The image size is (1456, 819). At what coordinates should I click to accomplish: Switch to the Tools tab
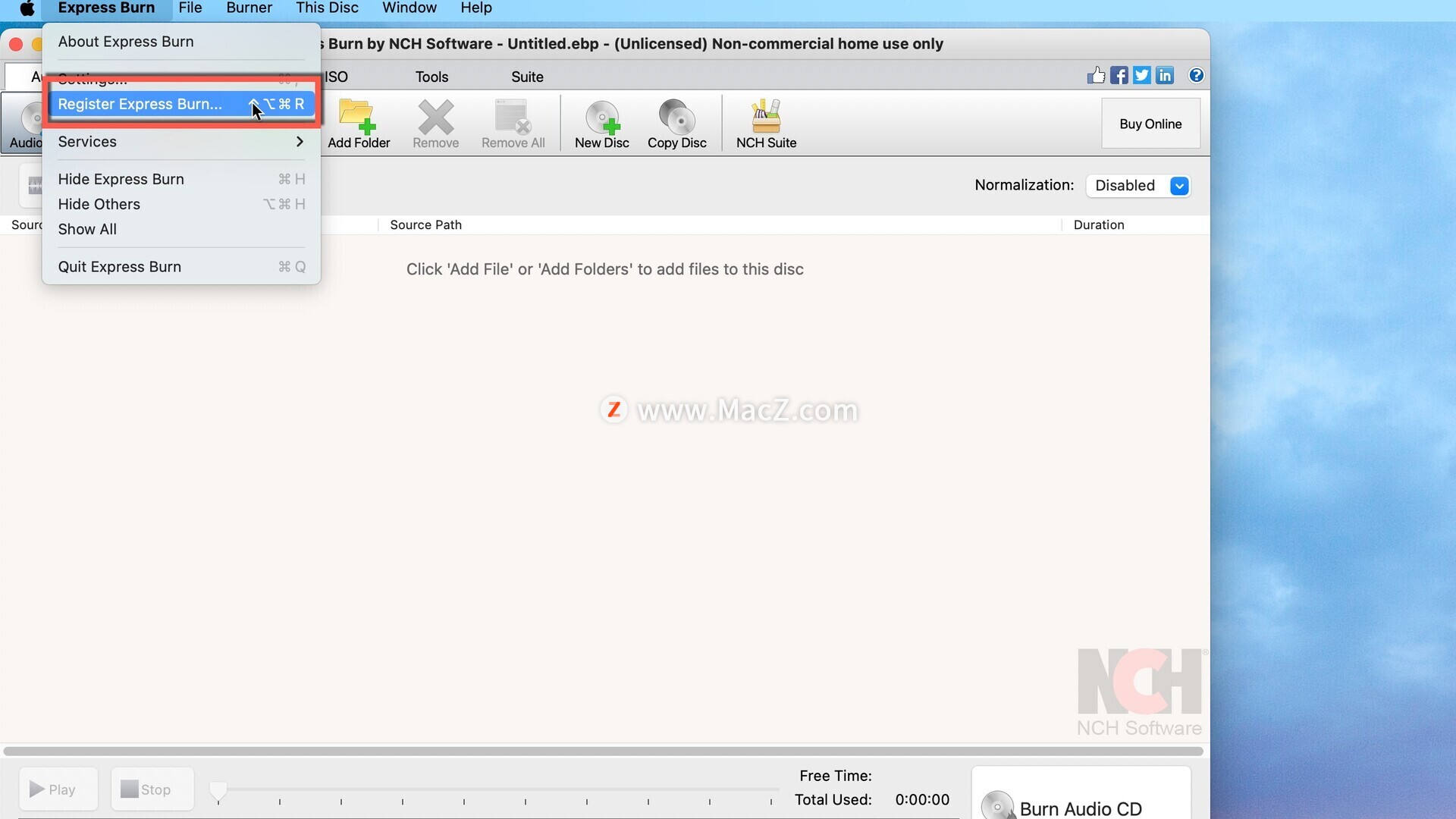[x=431, y=77]
